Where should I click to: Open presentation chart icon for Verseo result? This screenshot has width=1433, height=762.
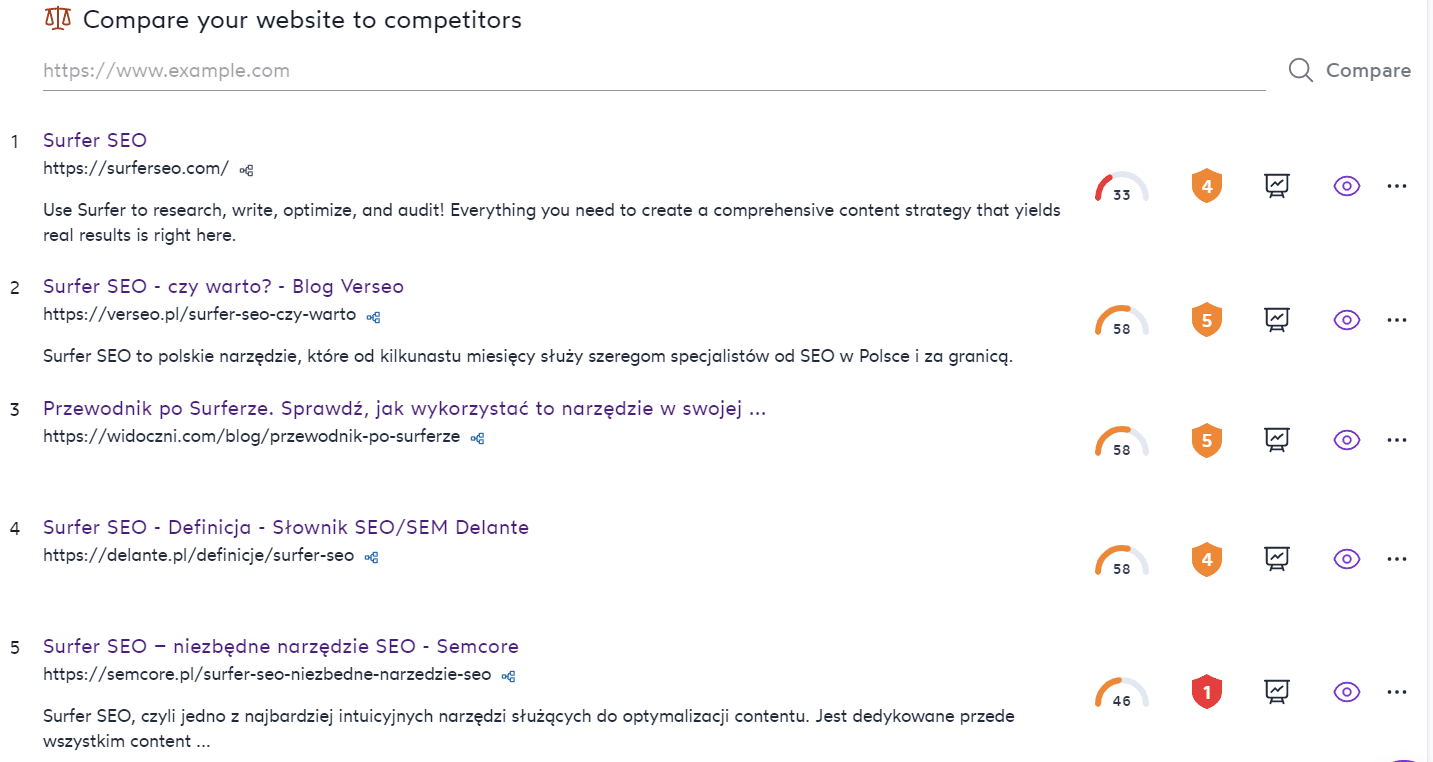tap(1276, 320)
